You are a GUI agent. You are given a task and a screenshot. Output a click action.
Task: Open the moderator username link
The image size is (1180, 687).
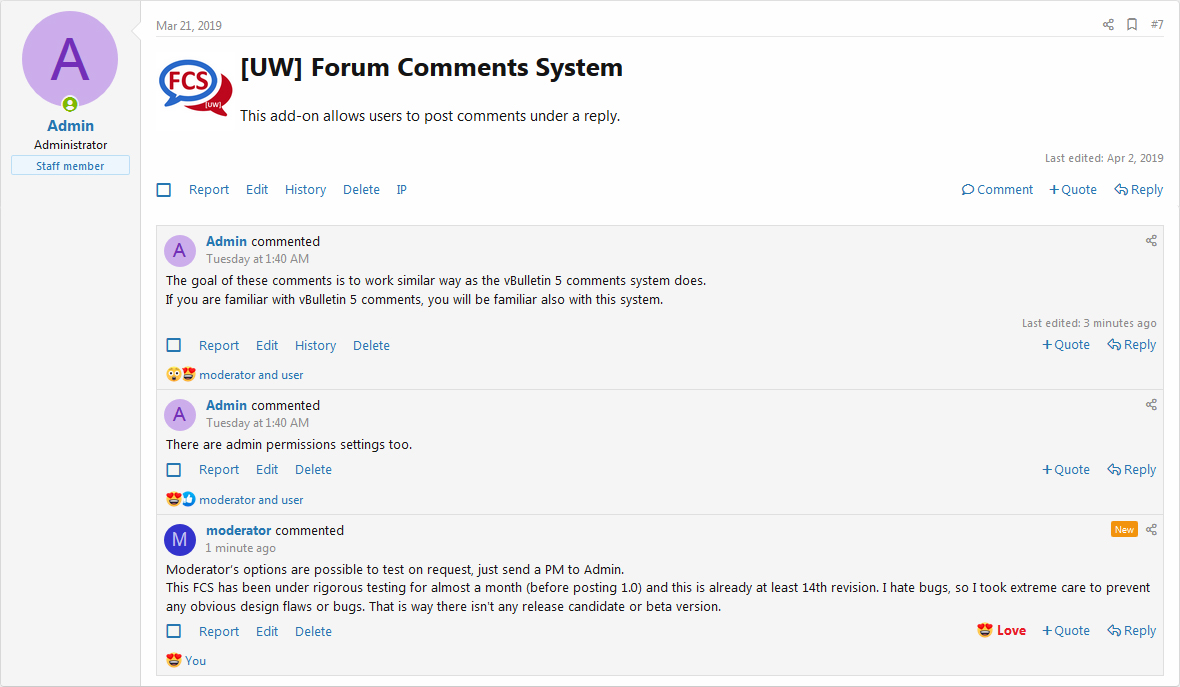(x=239, y=530)
